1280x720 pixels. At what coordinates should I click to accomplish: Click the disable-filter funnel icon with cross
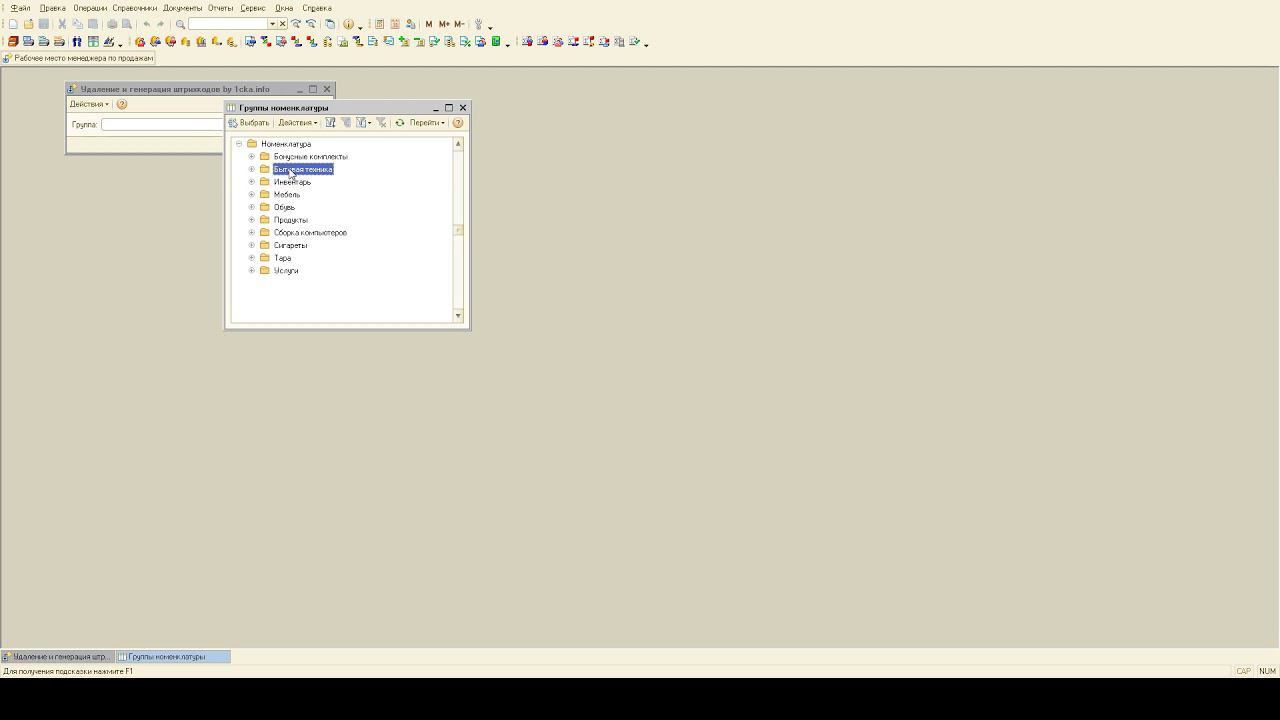tap(381, 123)
